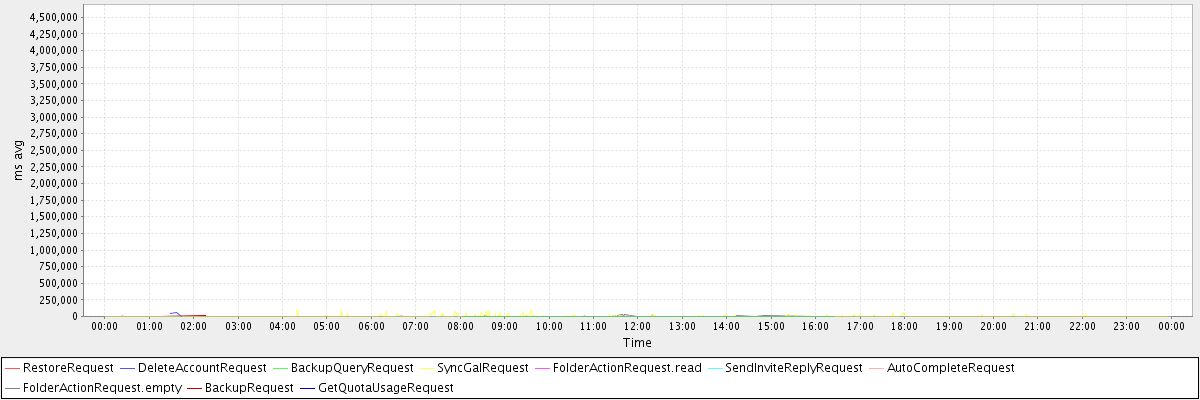The height and width of the screenshot is (400, 1200).
Task: Click the "Time" x-axis title
Action: pos(637,343)
